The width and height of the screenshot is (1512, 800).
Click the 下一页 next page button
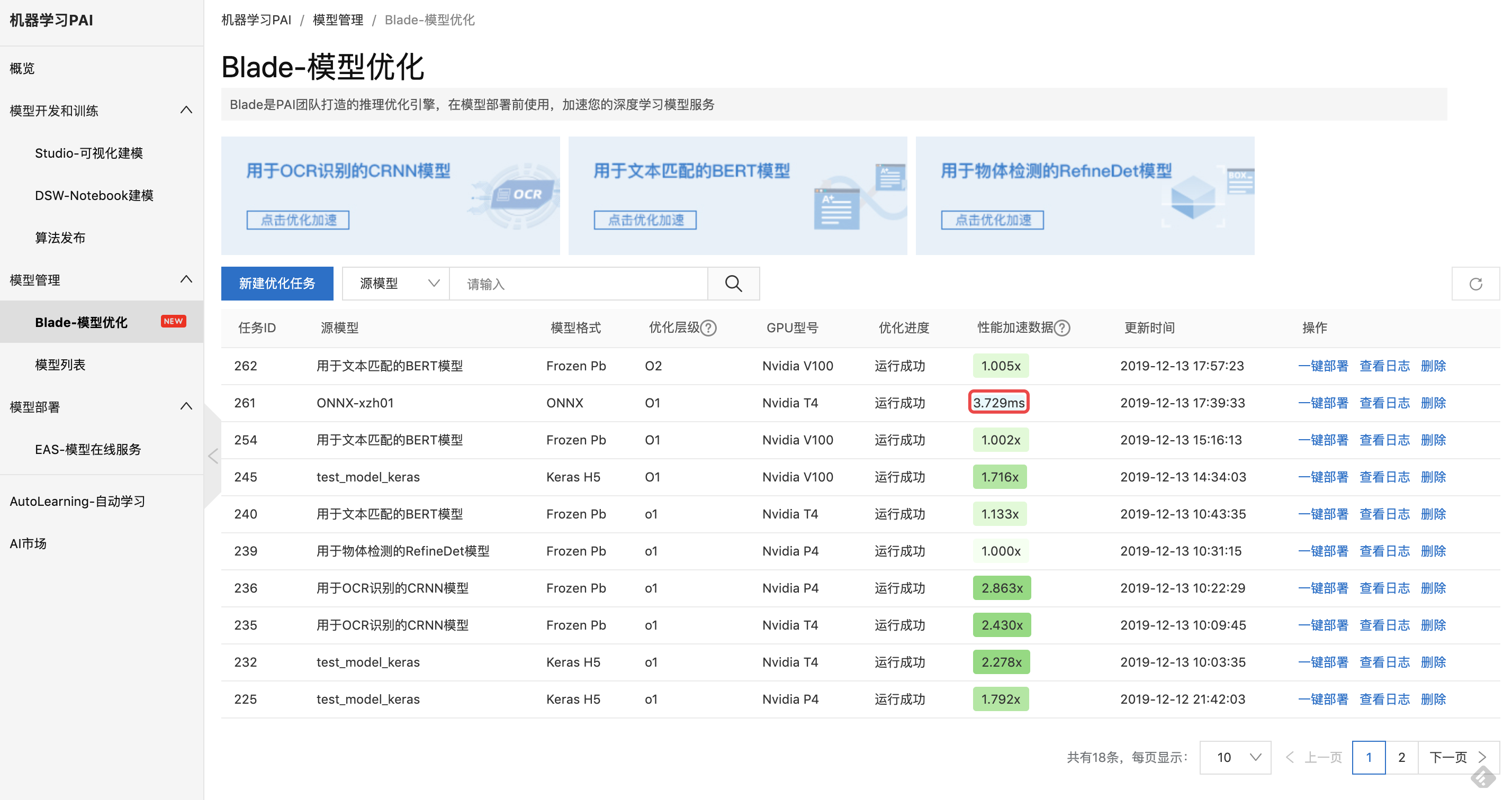tap(1459, 757)
